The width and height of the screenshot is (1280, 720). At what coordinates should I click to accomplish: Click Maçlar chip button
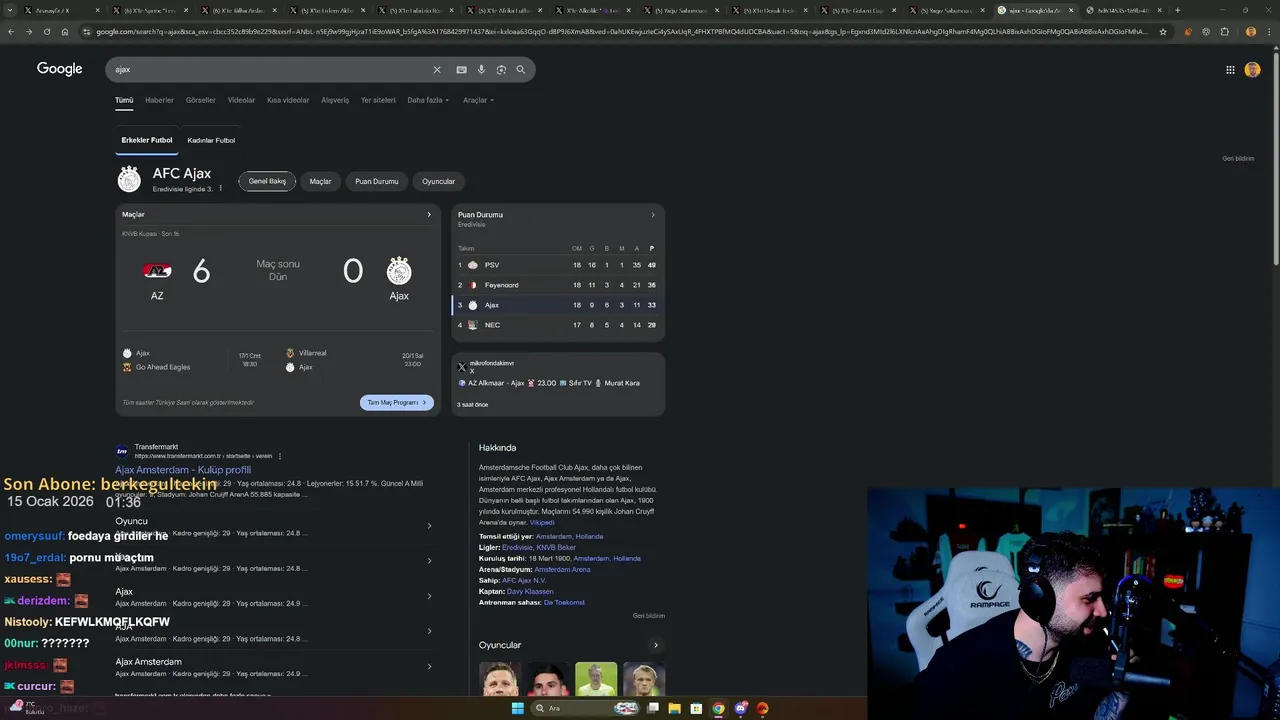320,181
